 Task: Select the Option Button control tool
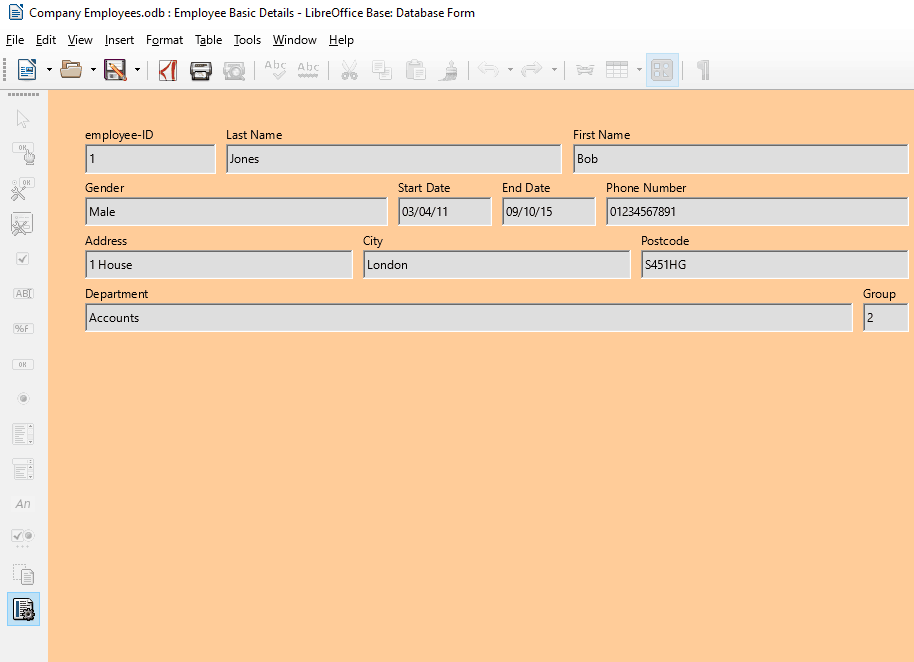pos(23,398)
